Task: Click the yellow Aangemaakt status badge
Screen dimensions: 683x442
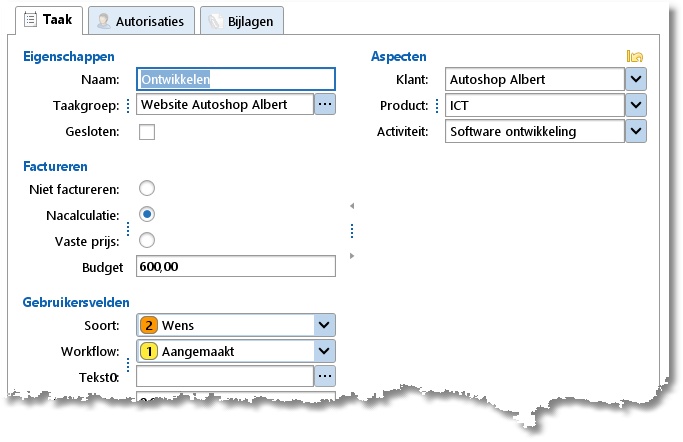Action: point(149,351)
